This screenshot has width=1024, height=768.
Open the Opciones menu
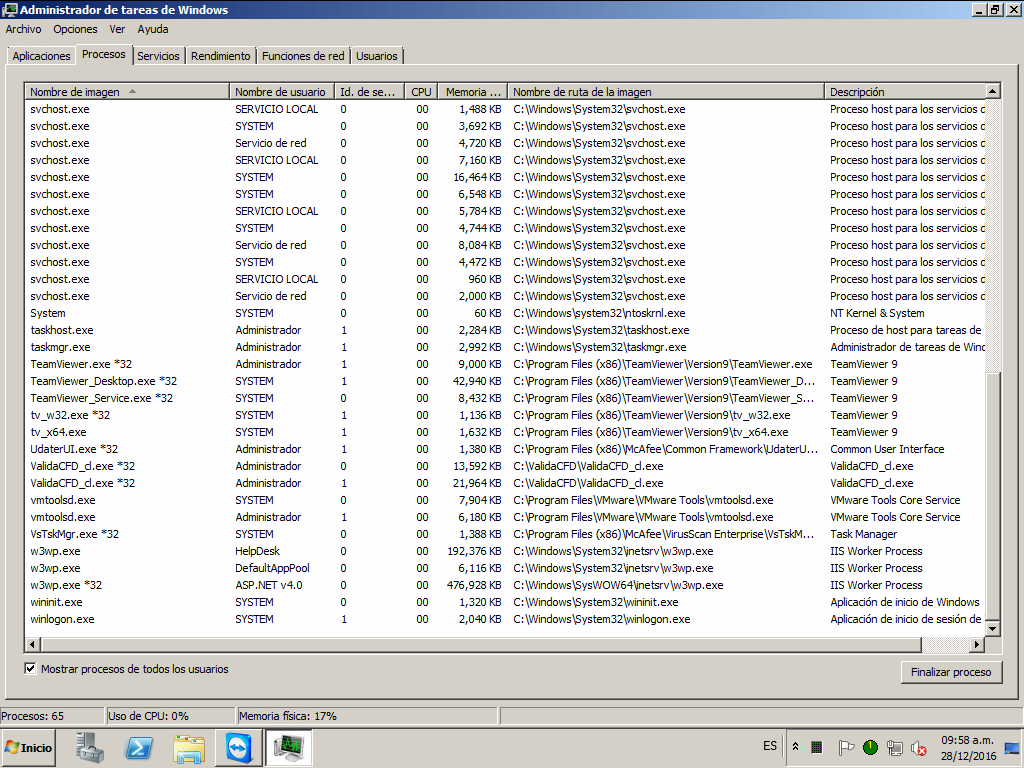[x=75, y=29]
